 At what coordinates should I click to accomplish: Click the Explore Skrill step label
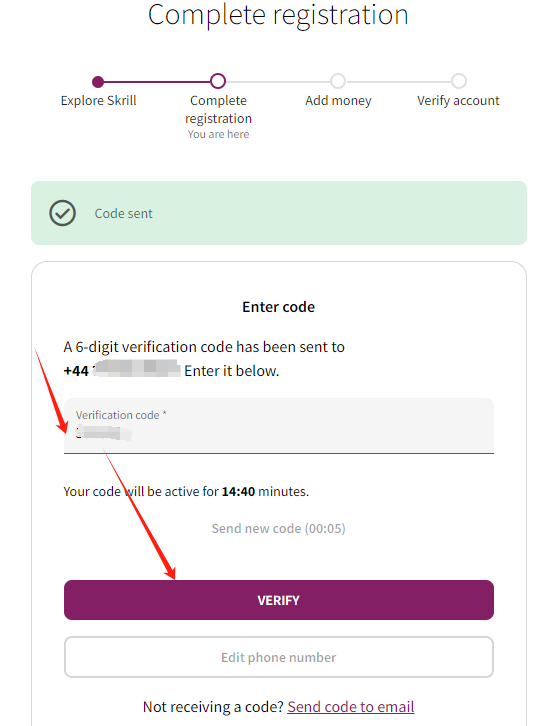coord(99,100)
